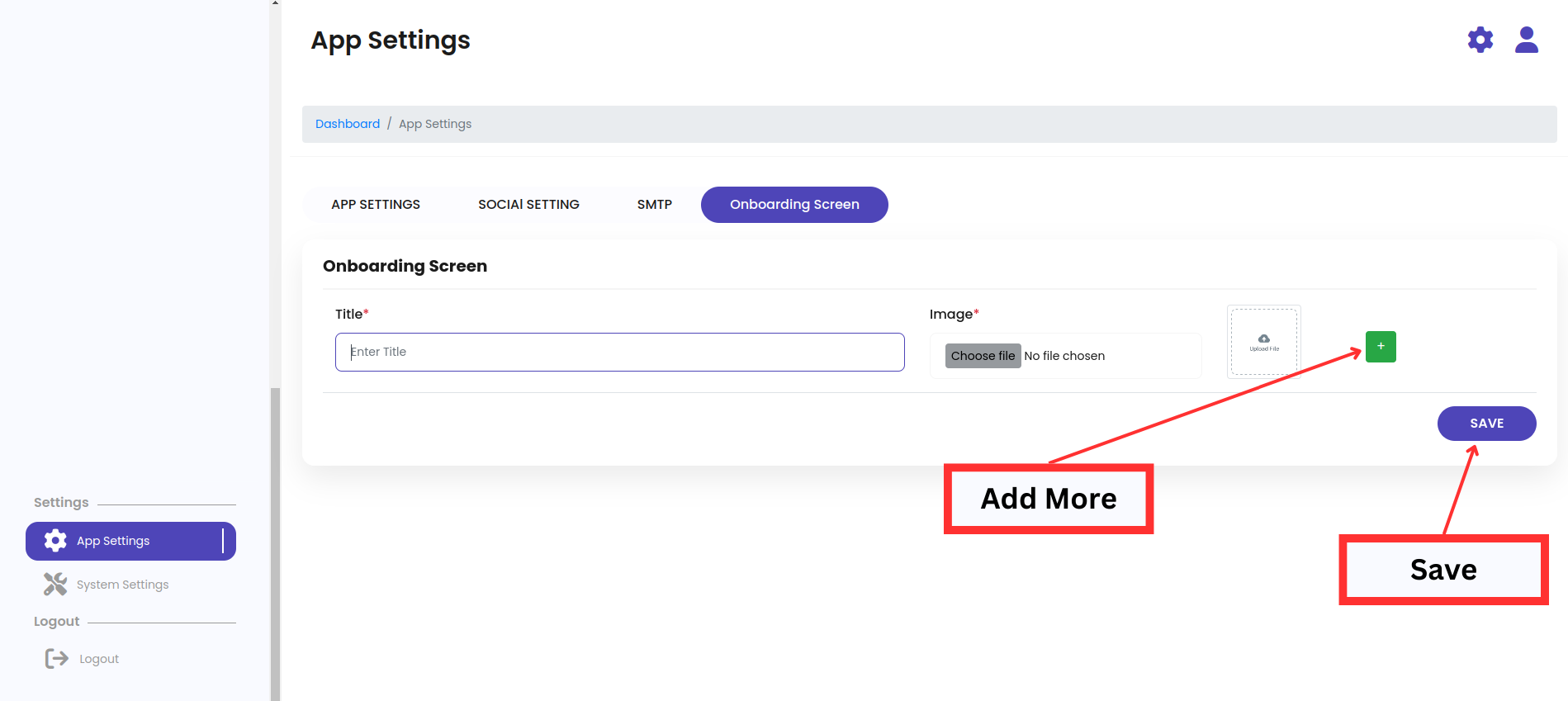Click App Settings text in breadcrumb
Screen dimensions: 1568x701
tap(435, 124)
